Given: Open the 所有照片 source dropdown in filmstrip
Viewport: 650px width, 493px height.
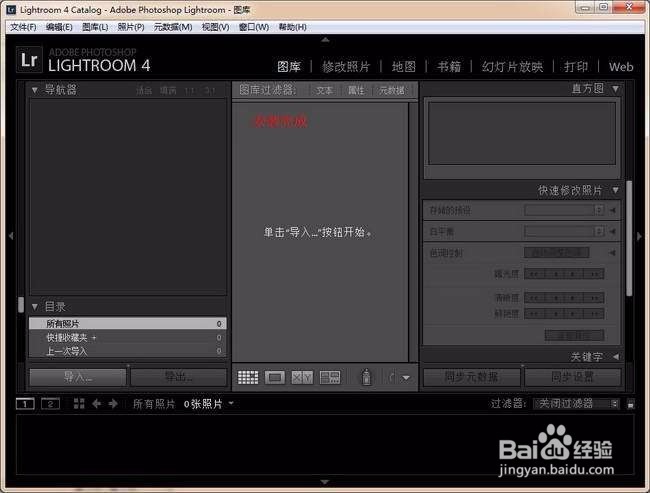Looking at the screenshot, I should pos(231,403).
